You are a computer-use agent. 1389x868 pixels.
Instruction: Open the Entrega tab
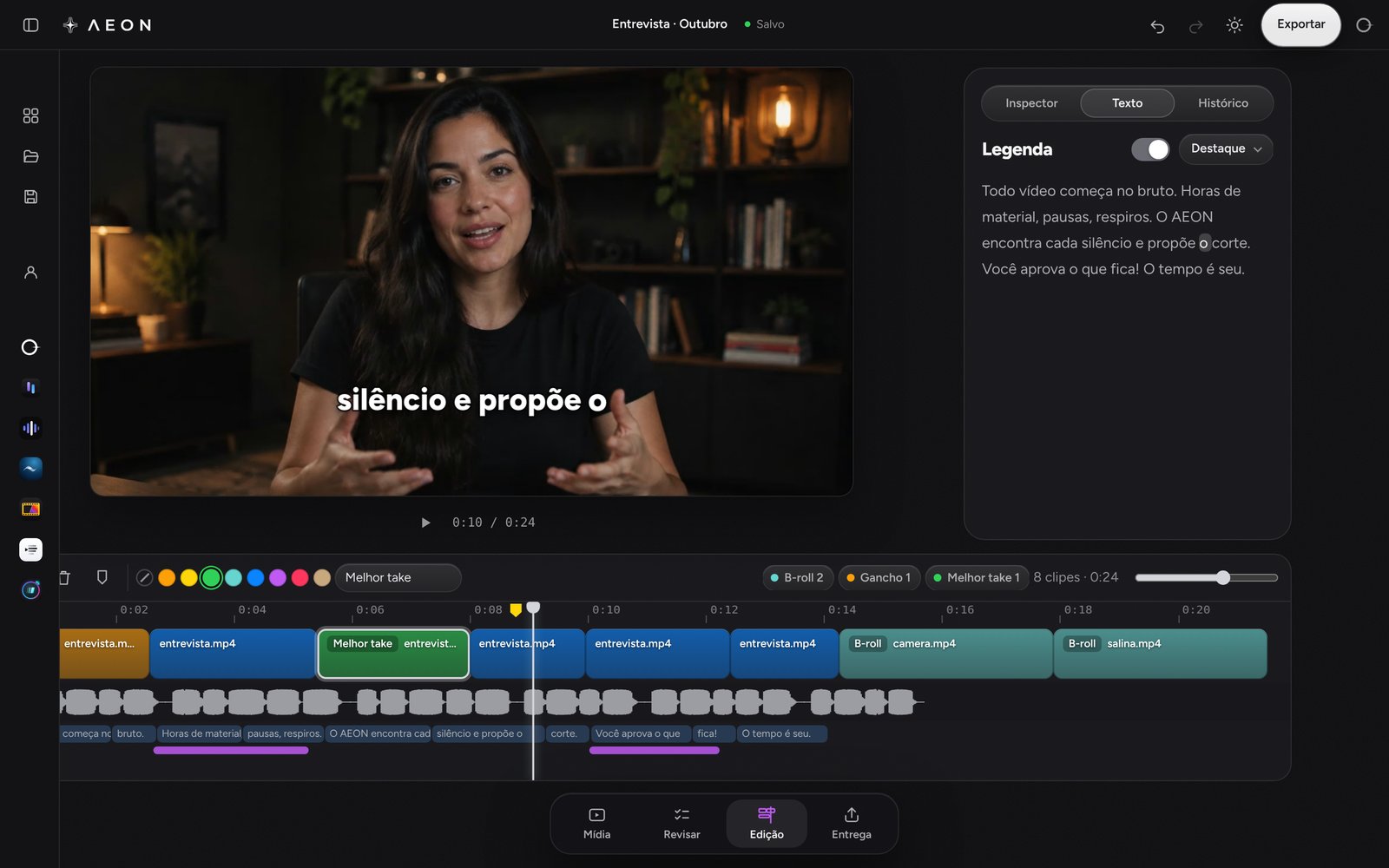click(x=852, y=824)
